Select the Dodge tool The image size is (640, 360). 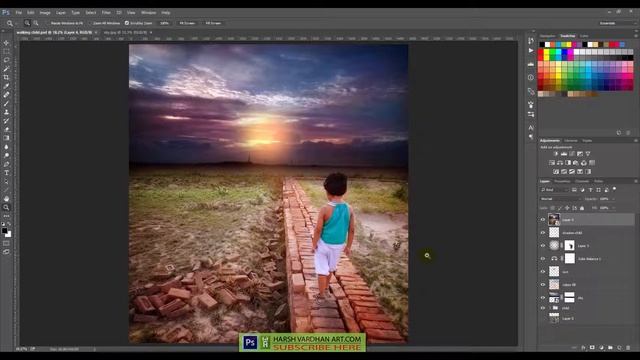[x=6, y=156]
